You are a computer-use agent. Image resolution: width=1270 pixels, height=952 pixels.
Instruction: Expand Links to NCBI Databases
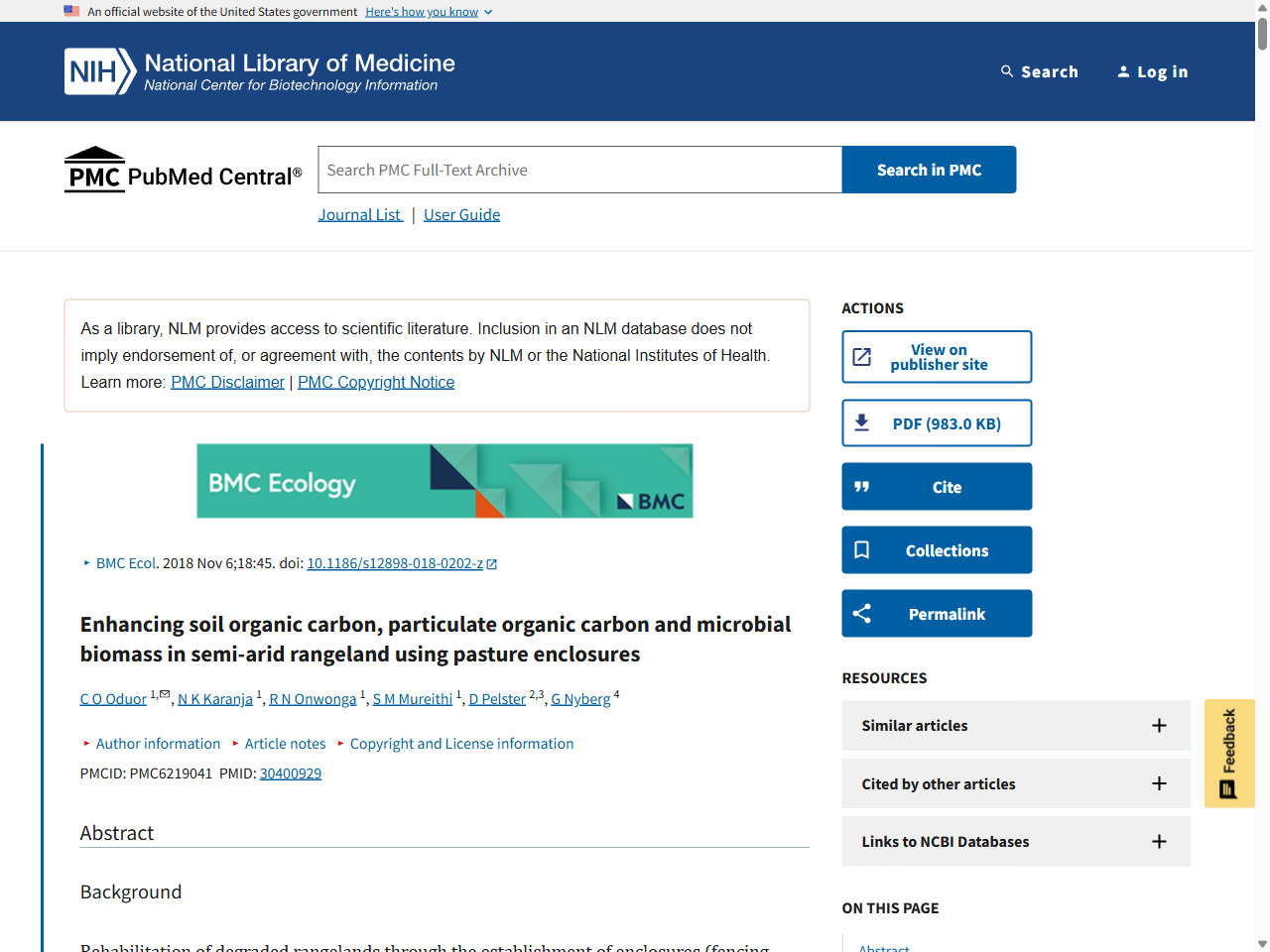click(x=1159, y=841)
